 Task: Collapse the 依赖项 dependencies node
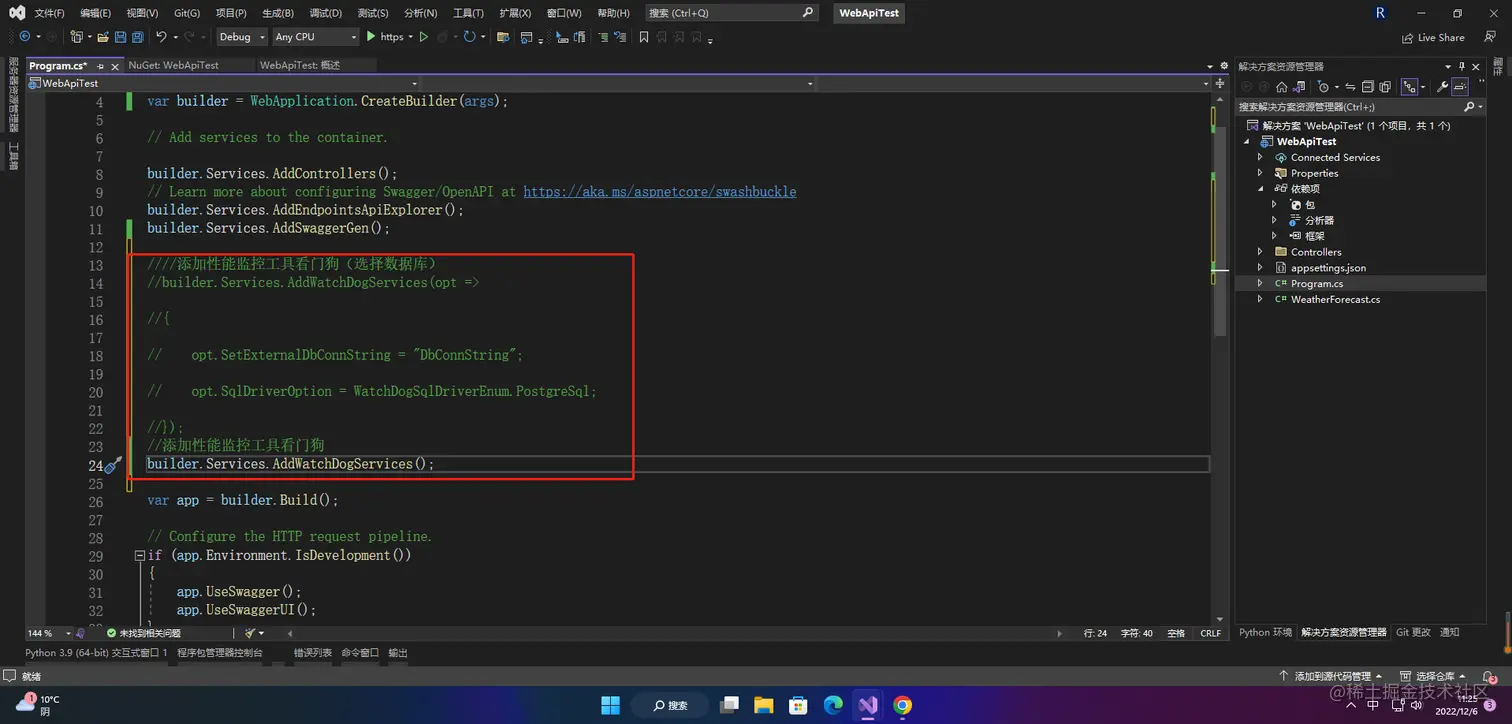[1261, 189]
